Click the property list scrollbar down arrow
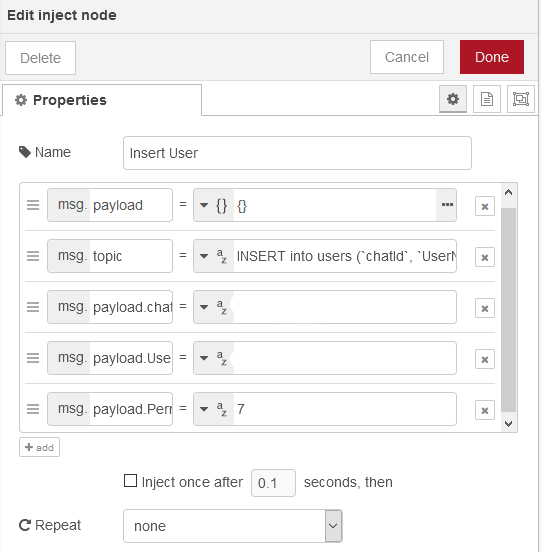 [x=508, y=423]
